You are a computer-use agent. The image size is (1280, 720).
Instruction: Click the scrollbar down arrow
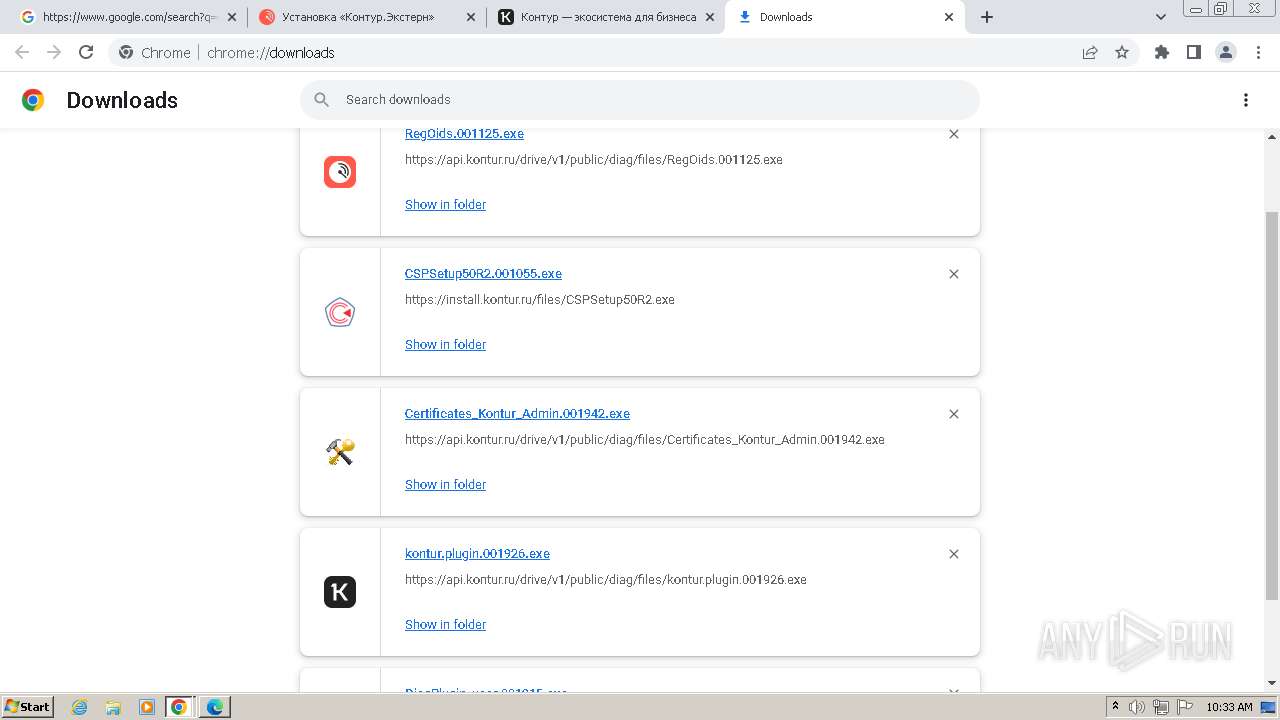click(x=1272, y=683)
